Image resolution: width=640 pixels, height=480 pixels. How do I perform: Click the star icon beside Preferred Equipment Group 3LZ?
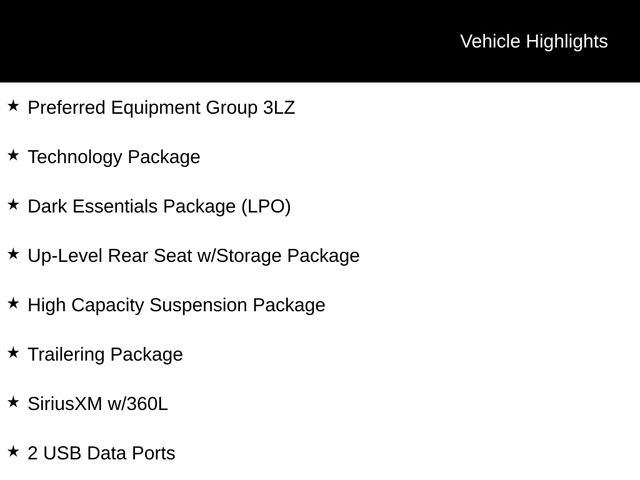click(x=13, y=106)
